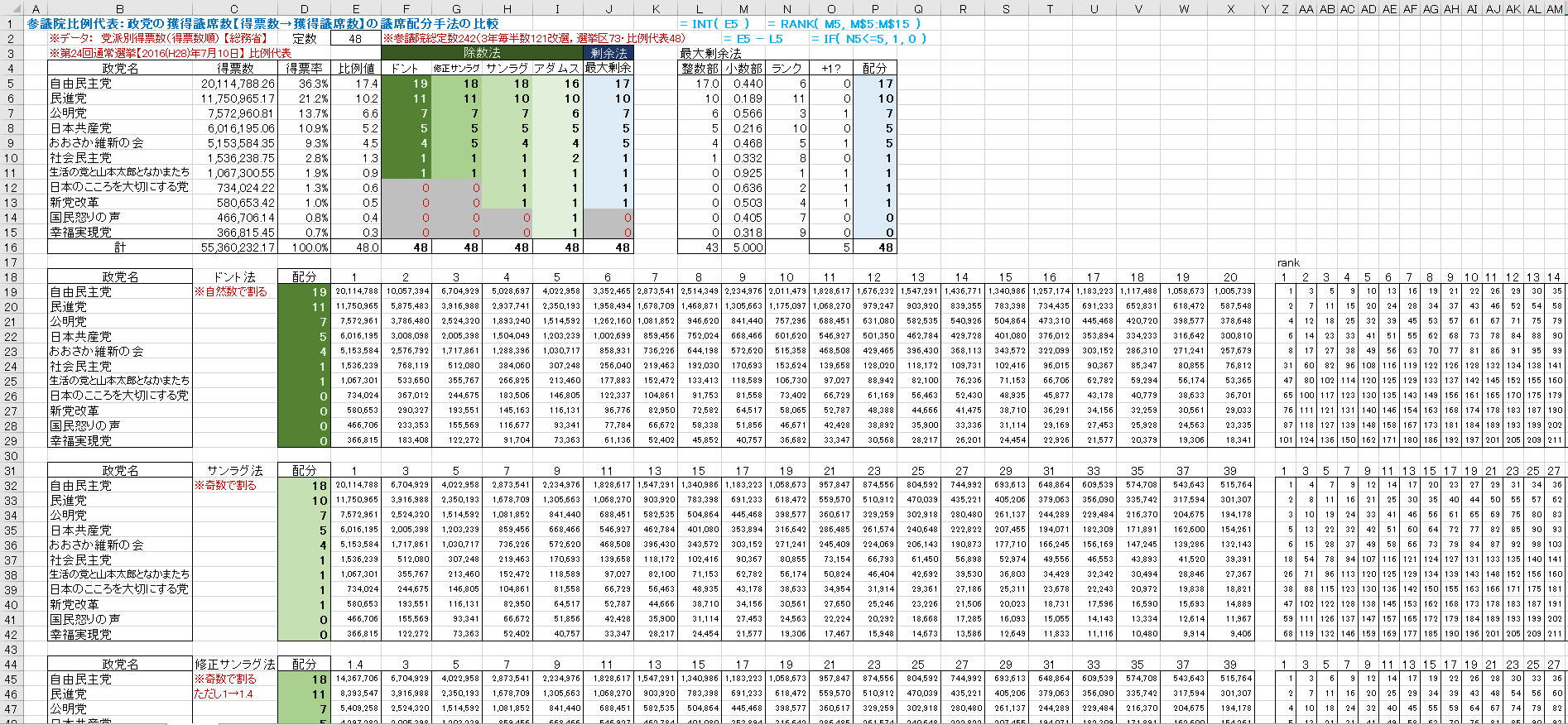Select the 政党名 header in row 4
This screenshot has height=725, width=1568.
coord(119,69)
